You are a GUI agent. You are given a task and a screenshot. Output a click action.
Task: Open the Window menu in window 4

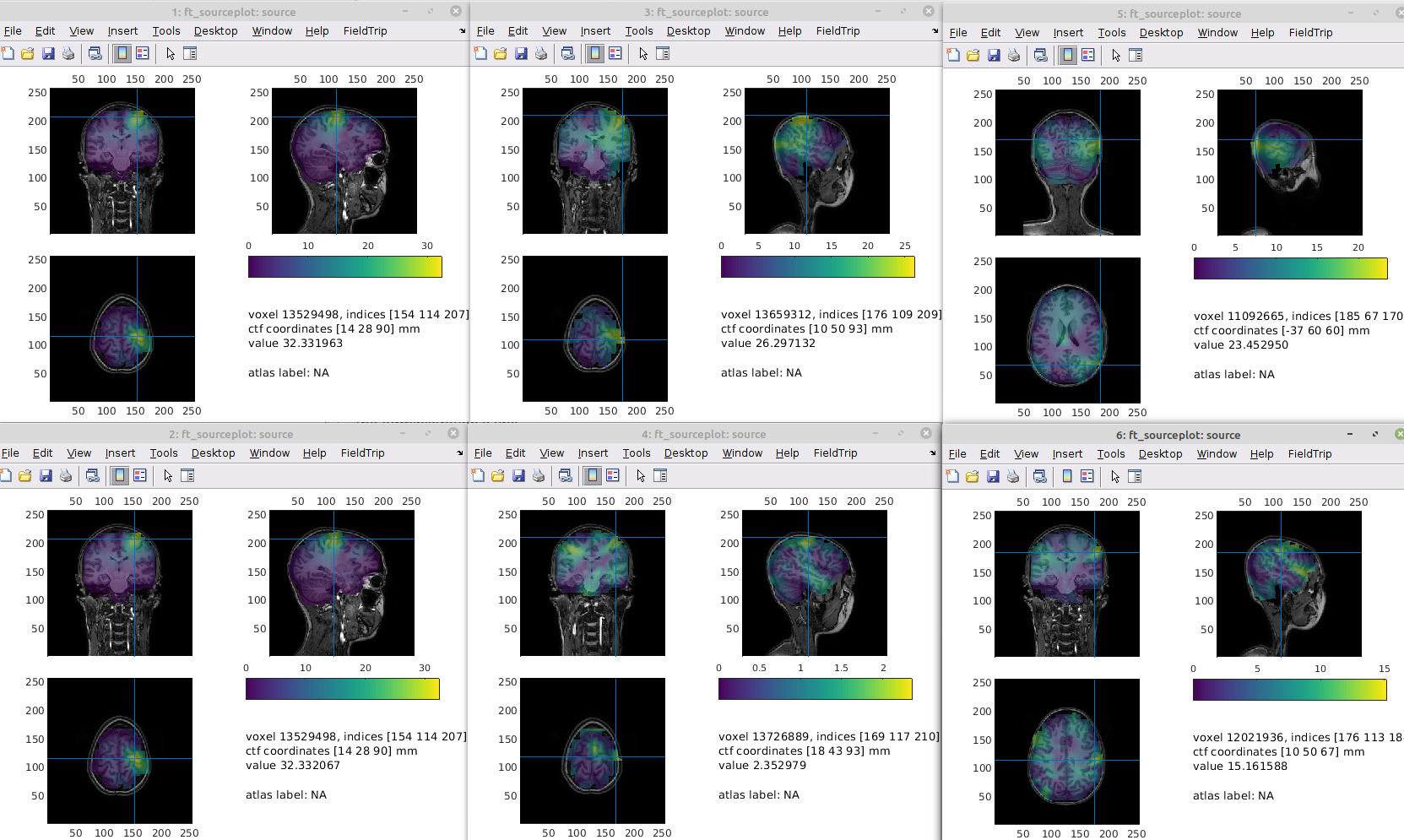742,453
